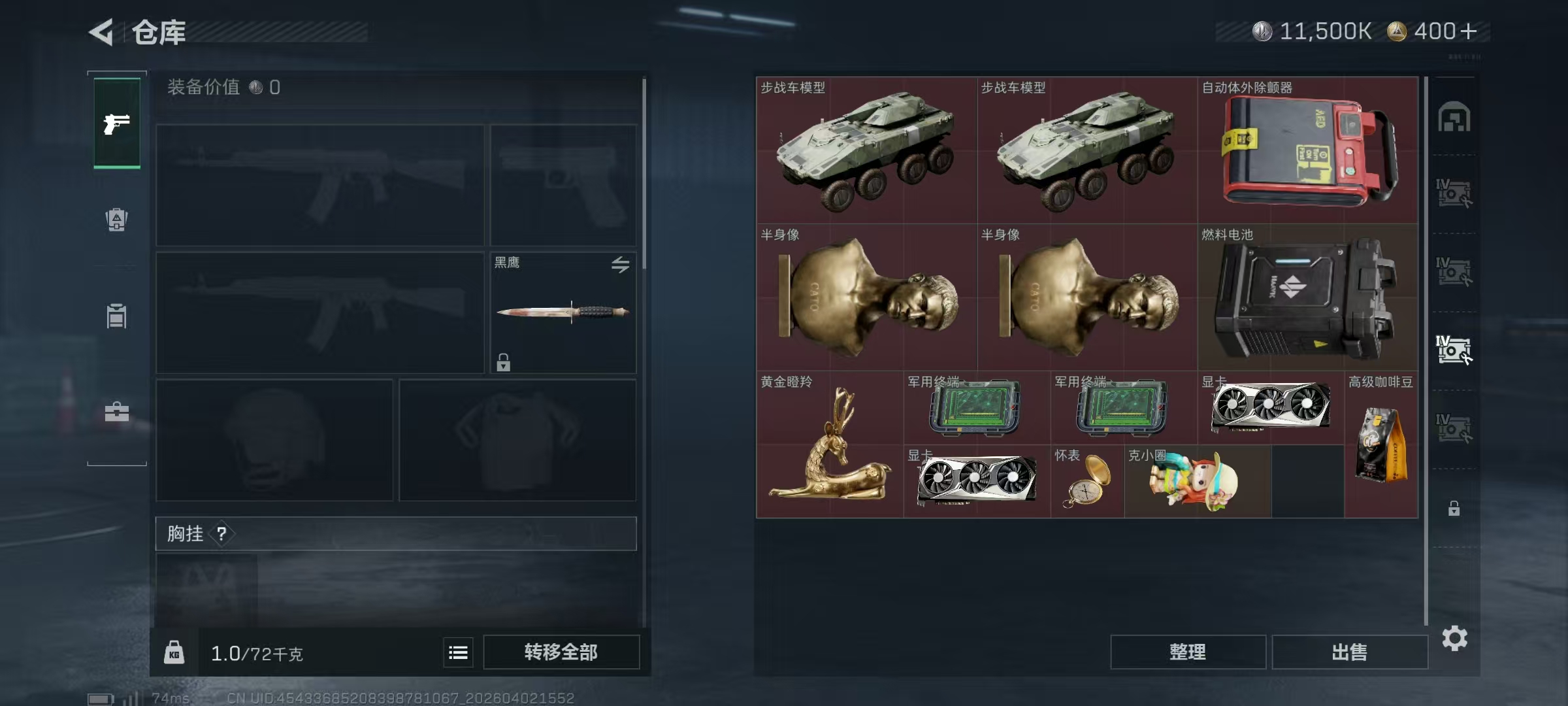
Task: Open warehouse settings gear icon
Action: pos(1454,638)
